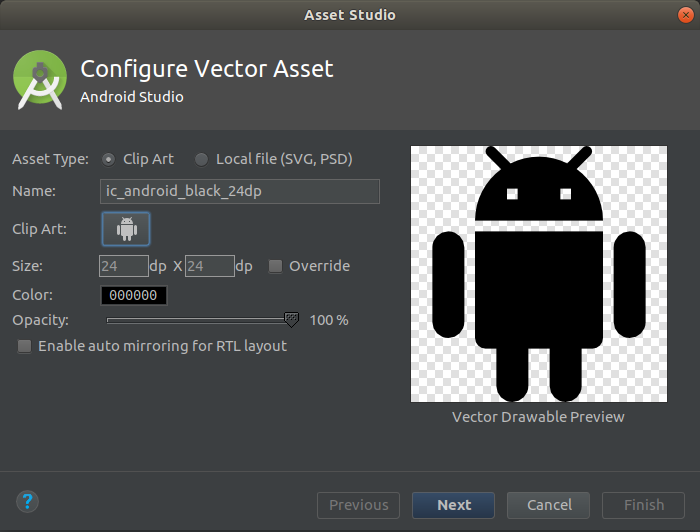
Task: Open the 000000 color swatch picker
Action: point(133,295)
